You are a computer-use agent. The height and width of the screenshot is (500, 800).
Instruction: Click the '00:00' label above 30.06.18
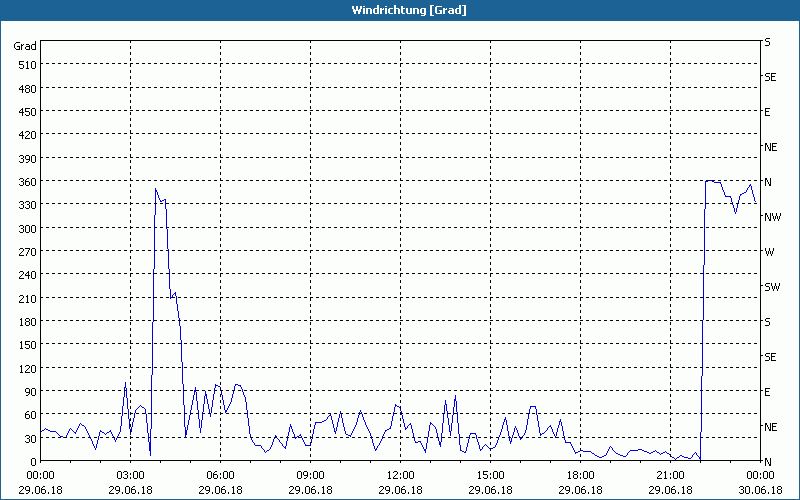760,476
